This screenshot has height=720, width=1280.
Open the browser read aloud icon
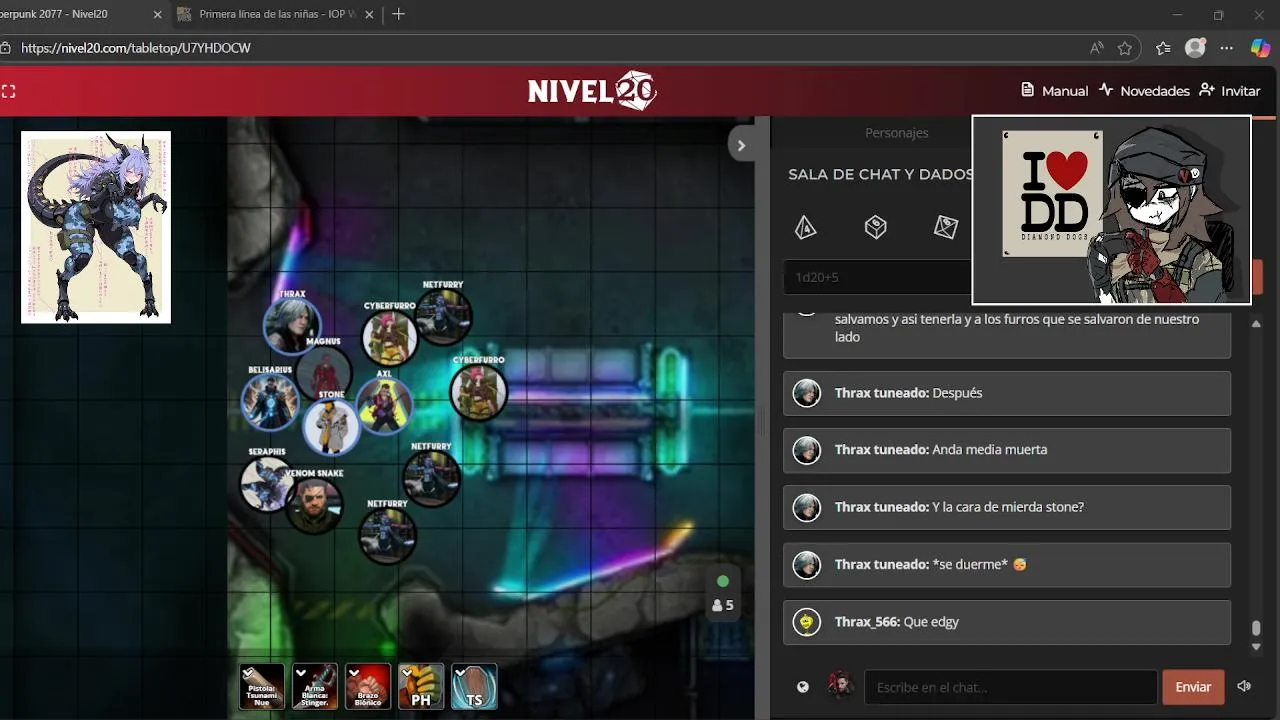coord(1097,48)
